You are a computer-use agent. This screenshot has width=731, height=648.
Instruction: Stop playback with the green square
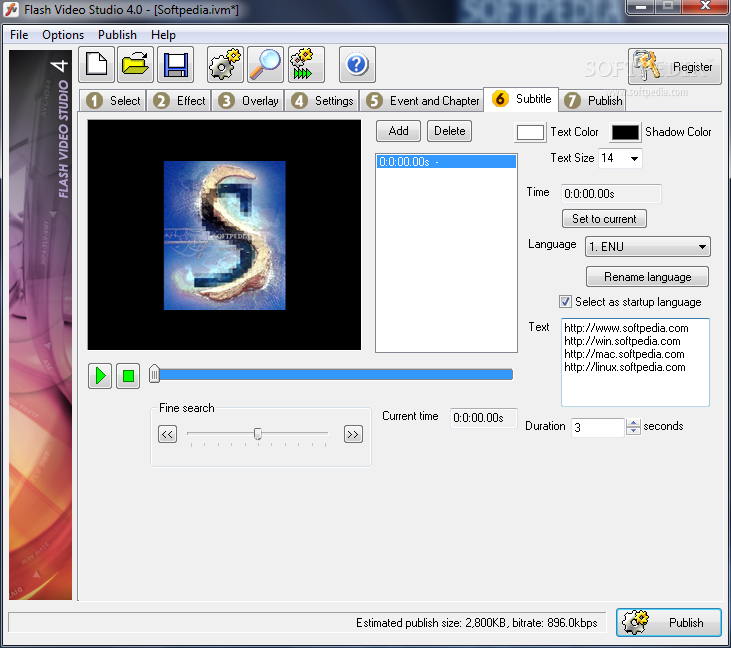128,376
